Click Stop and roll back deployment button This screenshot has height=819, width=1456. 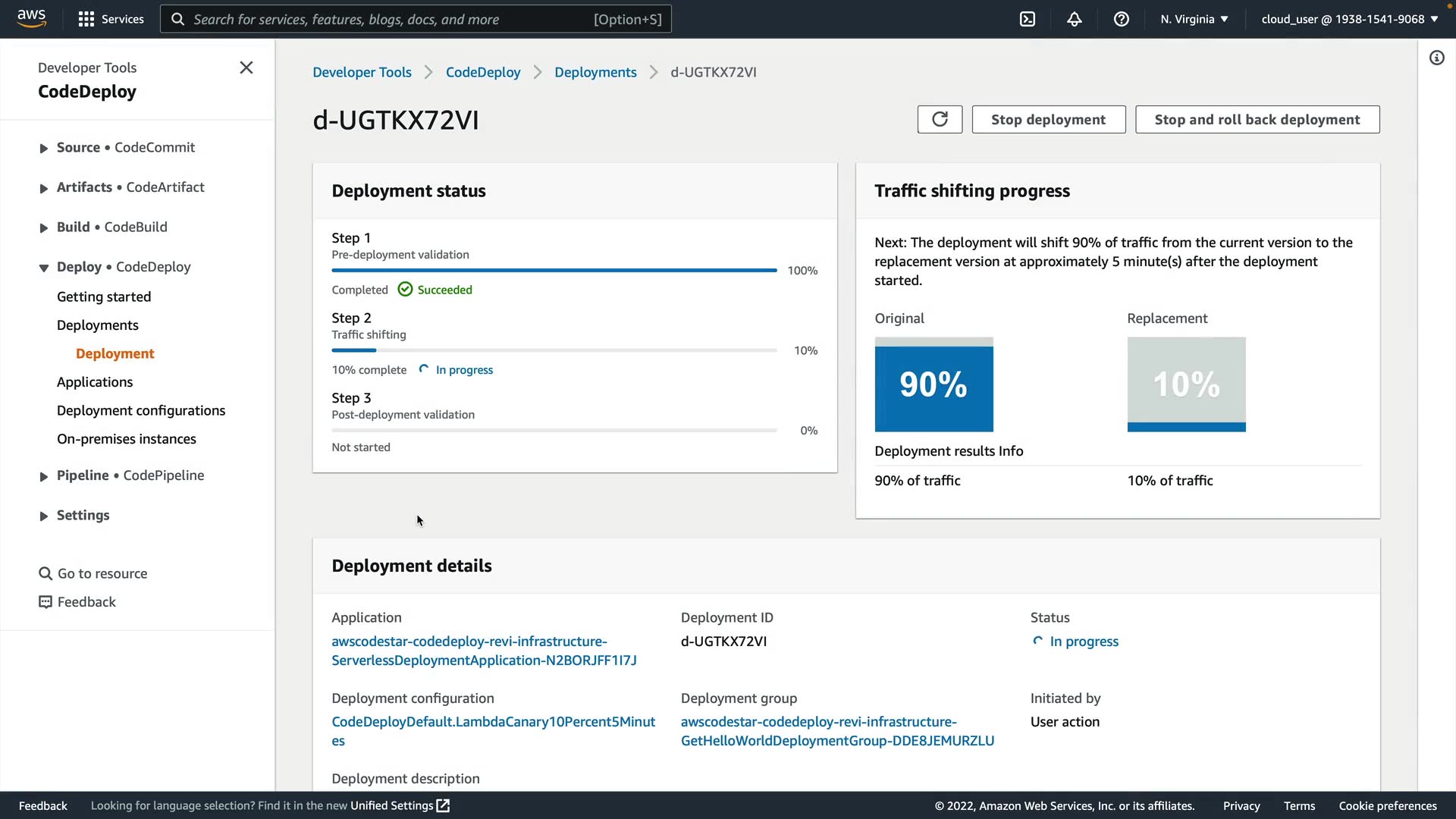coord(1257,119)
